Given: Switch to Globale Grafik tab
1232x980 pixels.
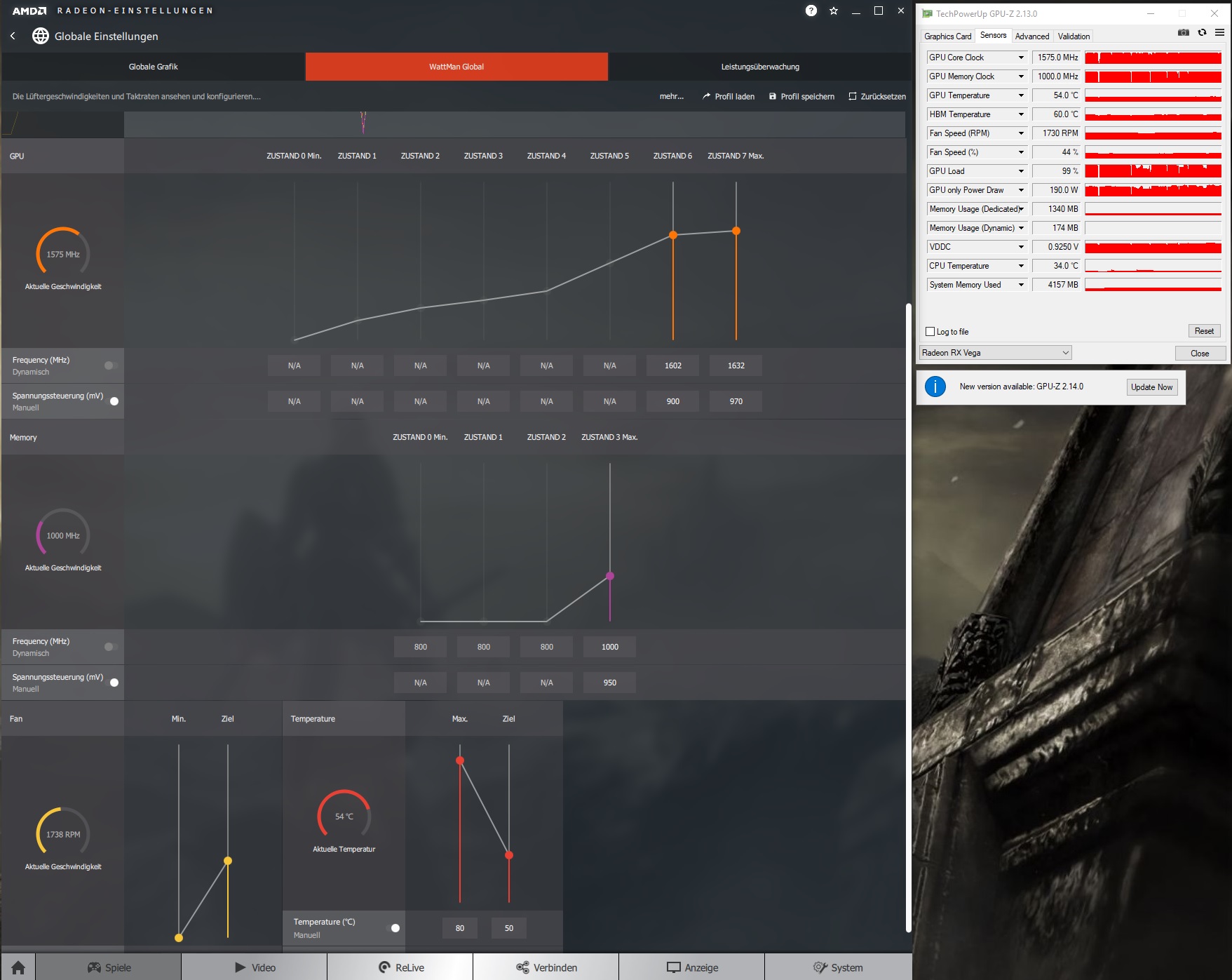Looking at the screenshot, I should (x=154, y=67).
